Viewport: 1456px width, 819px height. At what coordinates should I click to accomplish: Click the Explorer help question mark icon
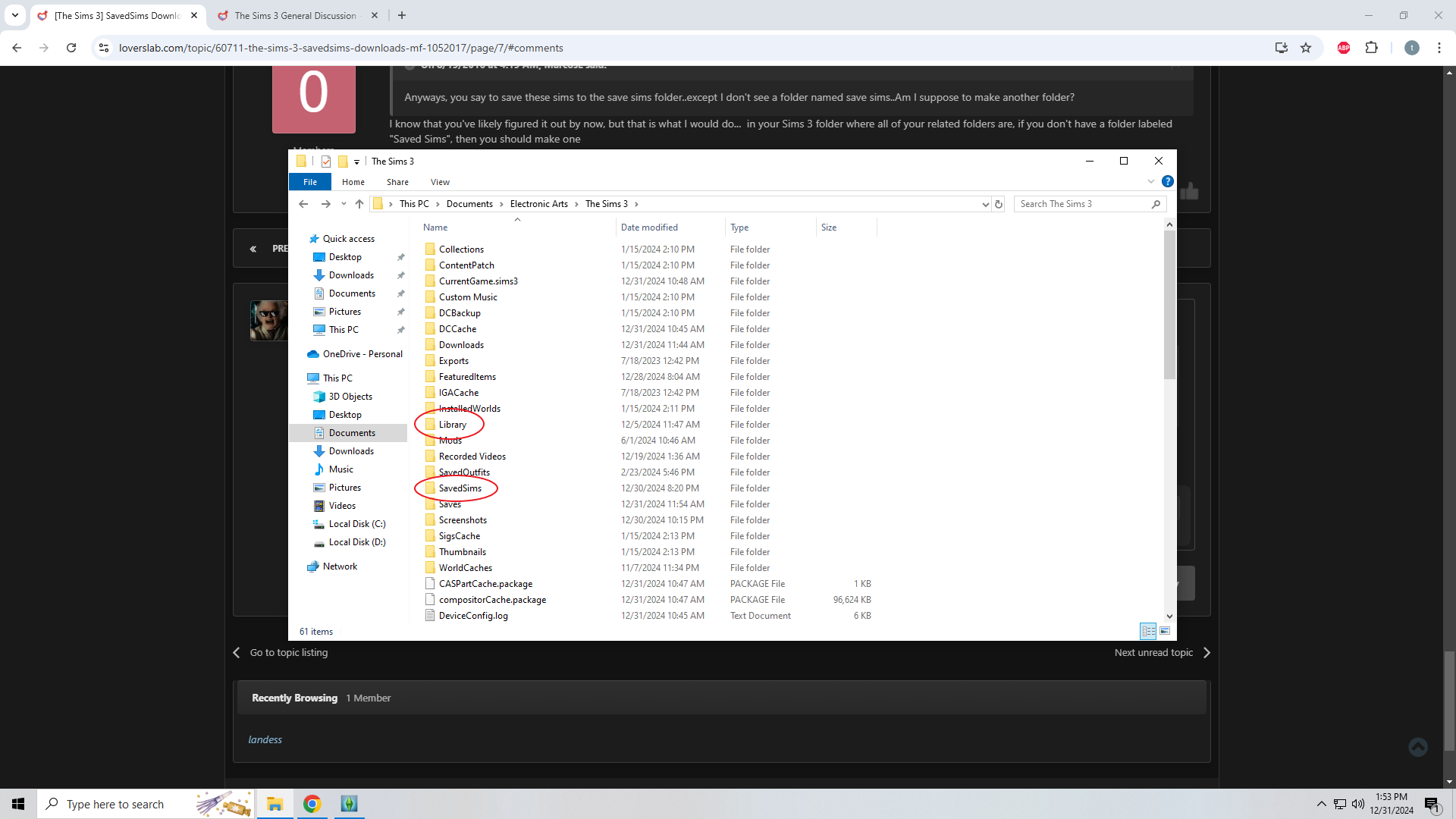[1168, 181]
